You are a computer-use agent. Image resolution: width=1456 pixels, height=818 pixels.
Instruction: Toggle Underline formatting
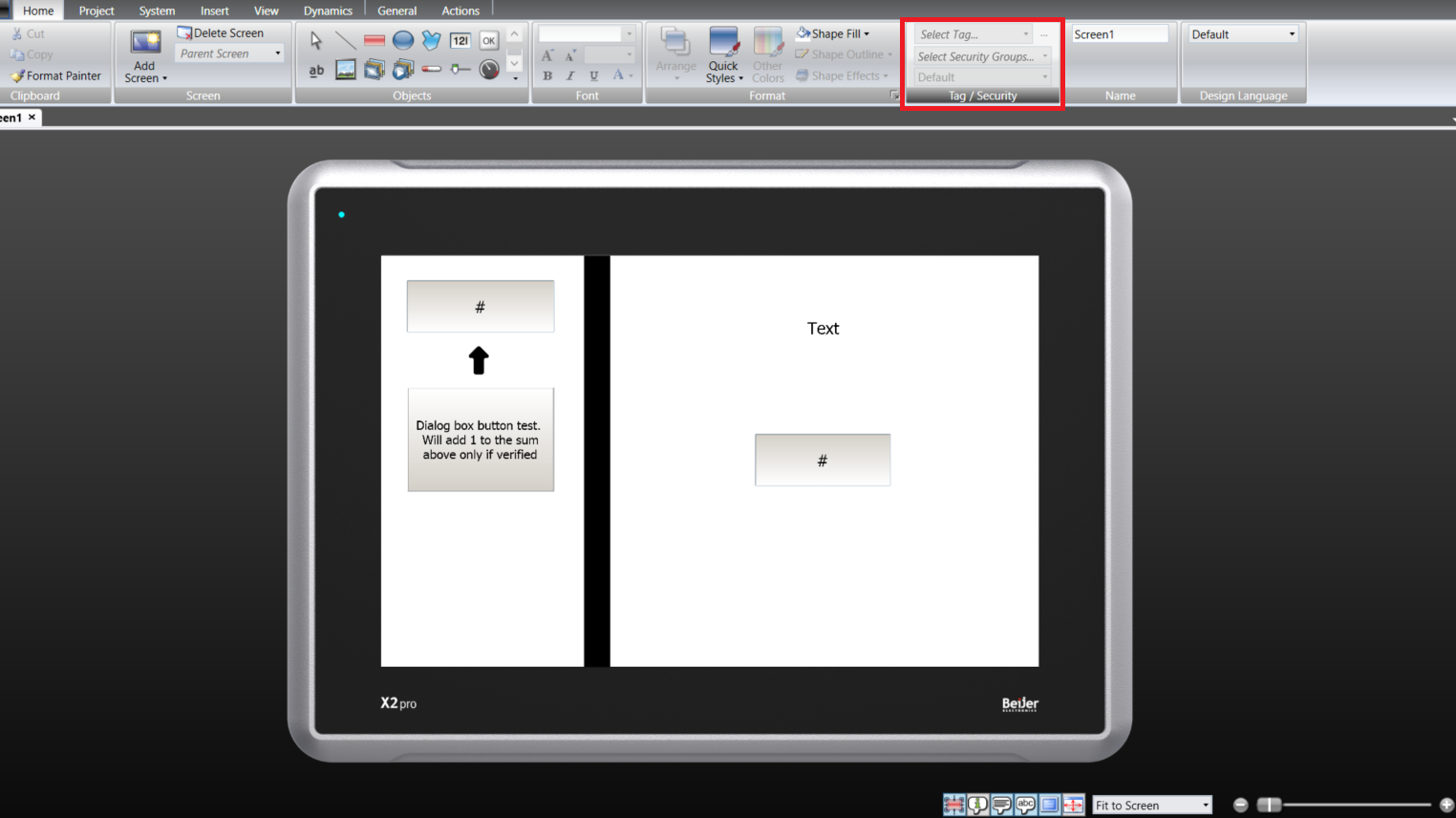(x=594, y=75)
